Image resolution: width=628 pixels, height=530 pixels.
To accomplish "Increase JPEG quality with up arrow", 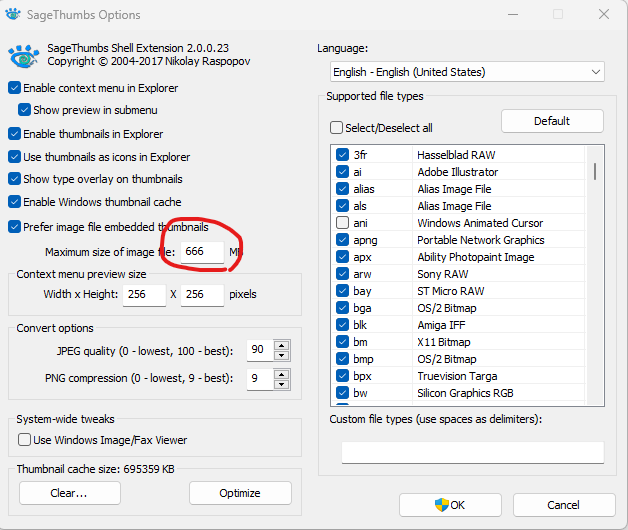I will click(x=281, y=346).
